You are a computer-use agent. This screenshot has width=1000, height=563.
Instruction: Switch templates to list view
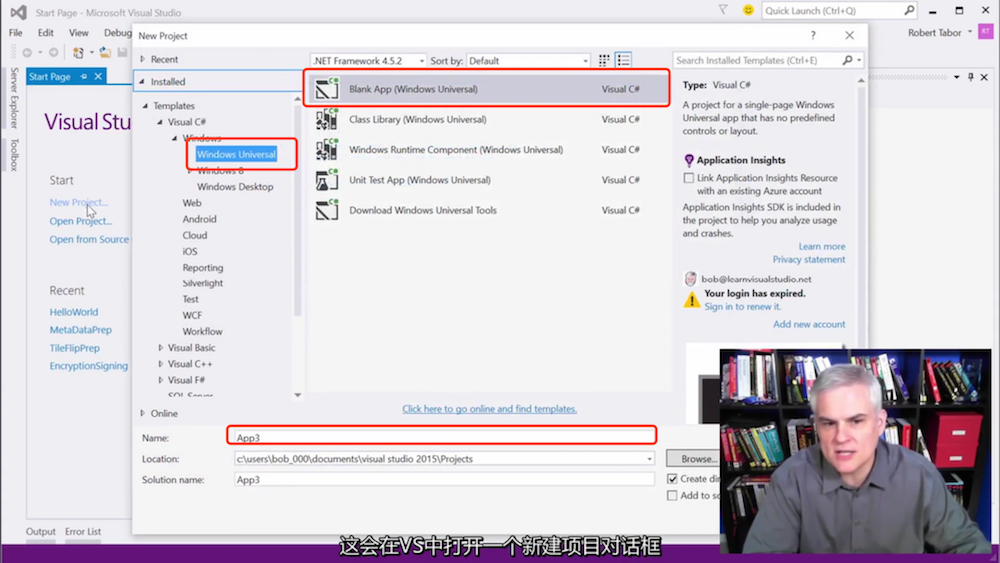click(x=624, y=61)
